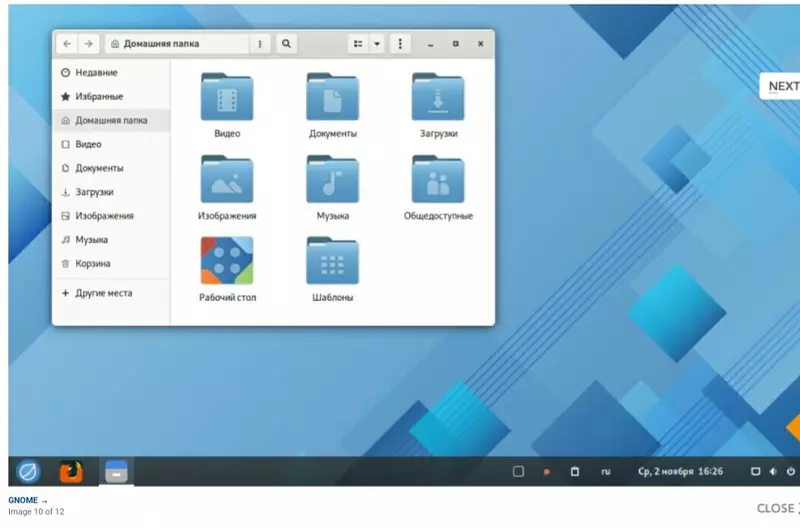800x528 pixels.
Task: Open the Загрузки folder icon
Action: pos(438,98)
